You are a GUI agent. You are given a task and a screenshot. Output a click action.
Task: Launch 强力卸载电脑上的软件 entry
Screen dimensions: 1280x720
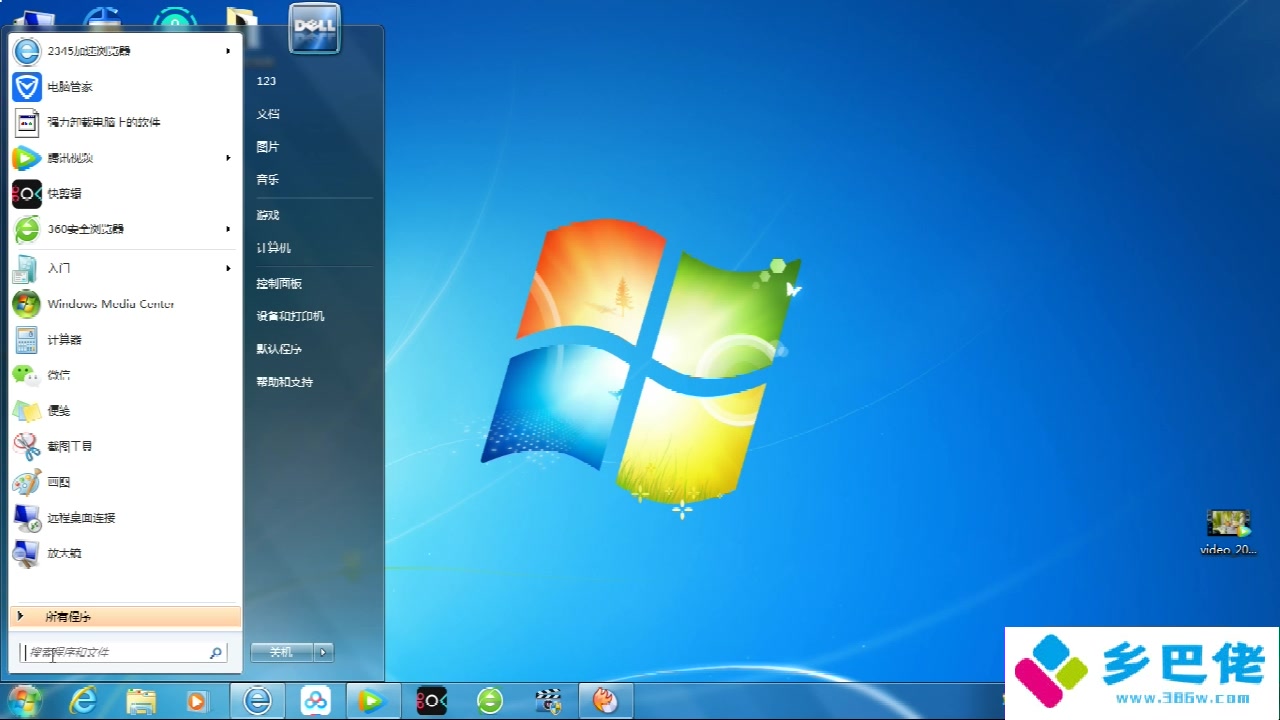(125, 122)
